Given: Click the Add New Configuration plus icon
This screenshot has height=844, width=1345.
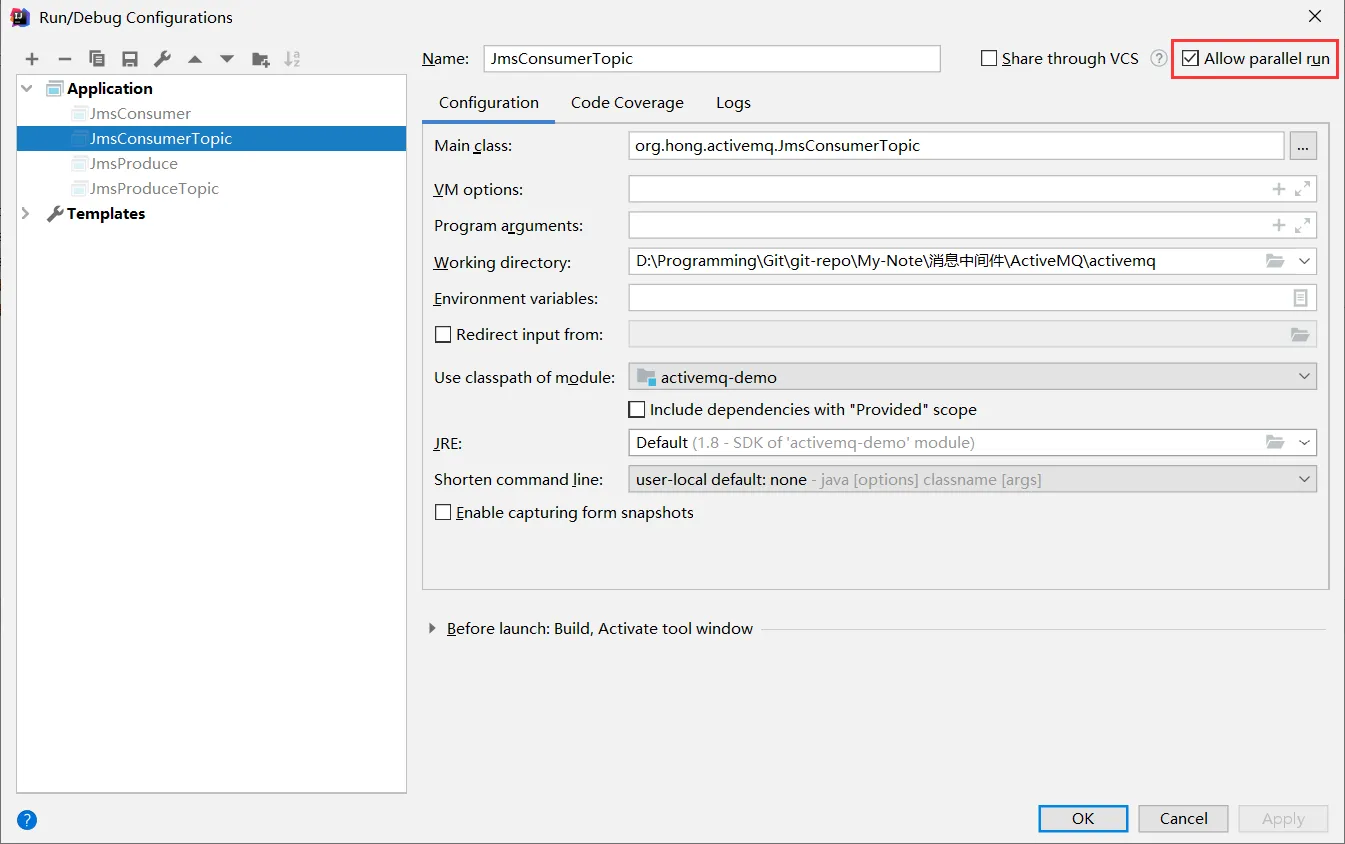Looking at the screenshot, I should click(x=32, y=59).
